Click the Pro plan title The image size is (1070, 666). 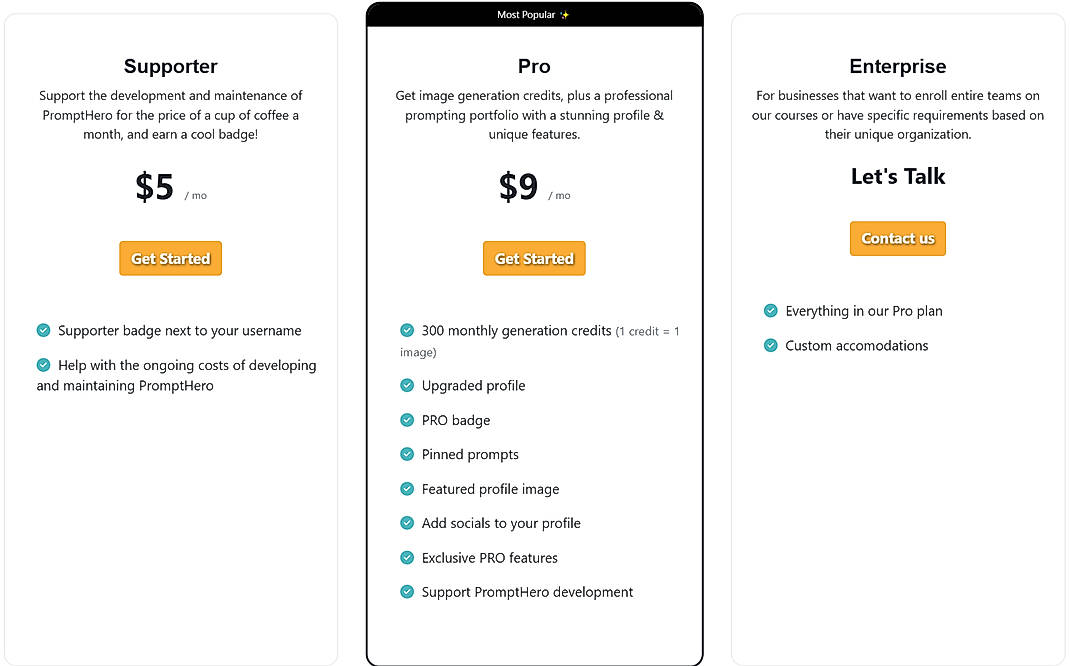coord(534,66)
